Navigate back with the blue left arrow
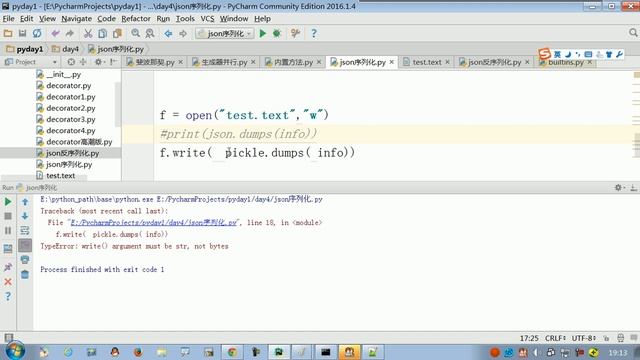Viewport: 640px width, 360px height. tap(168, 33)
